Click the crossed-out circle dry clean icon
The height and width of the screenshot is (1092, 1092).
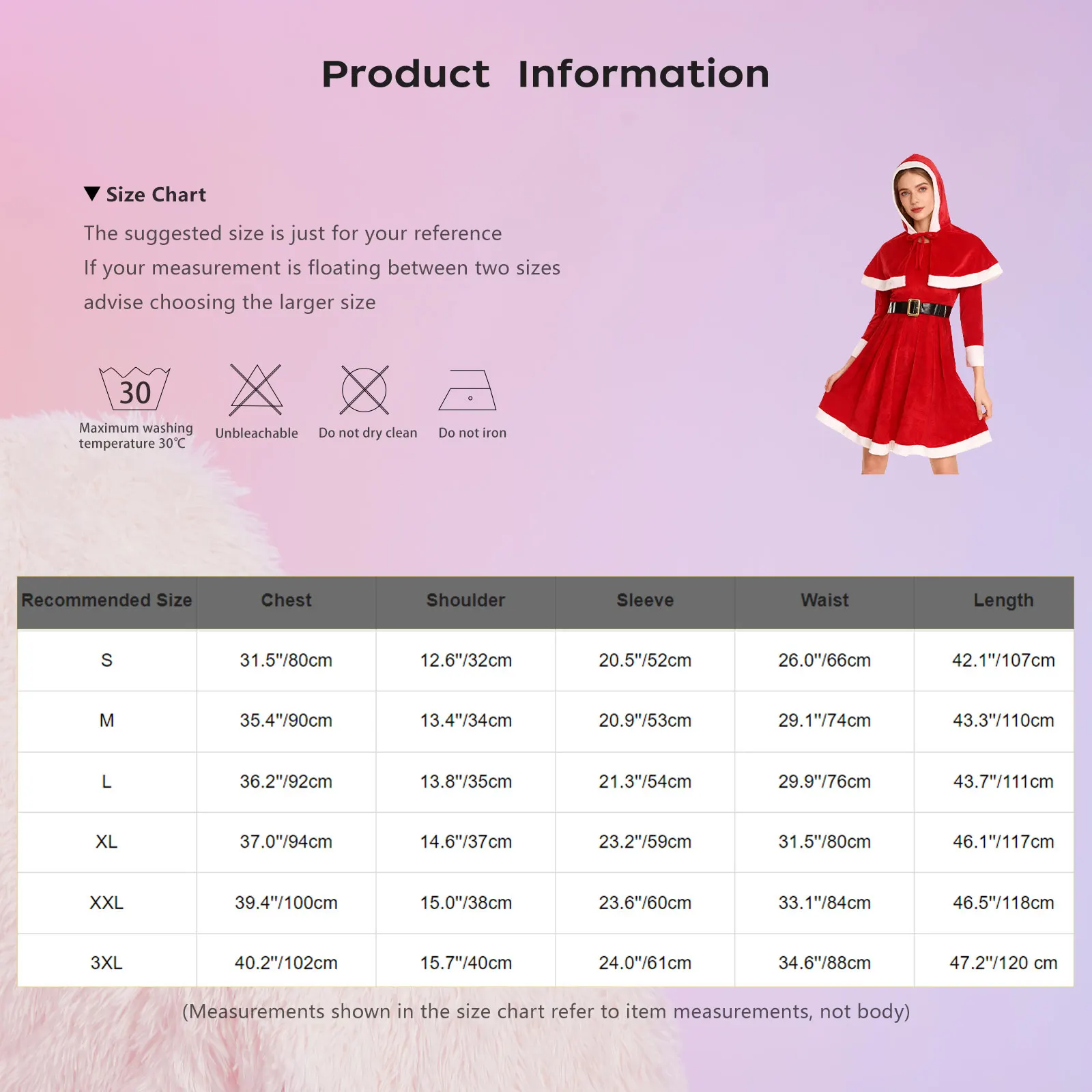pyautogui.click(x=364, y=390)
